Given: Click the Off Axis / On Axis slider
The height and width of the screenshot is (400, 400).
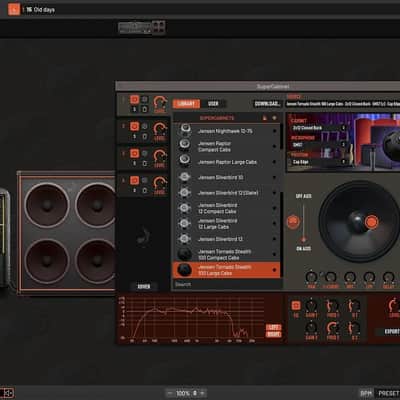Looking at the screenshot, I should [303, 222].
